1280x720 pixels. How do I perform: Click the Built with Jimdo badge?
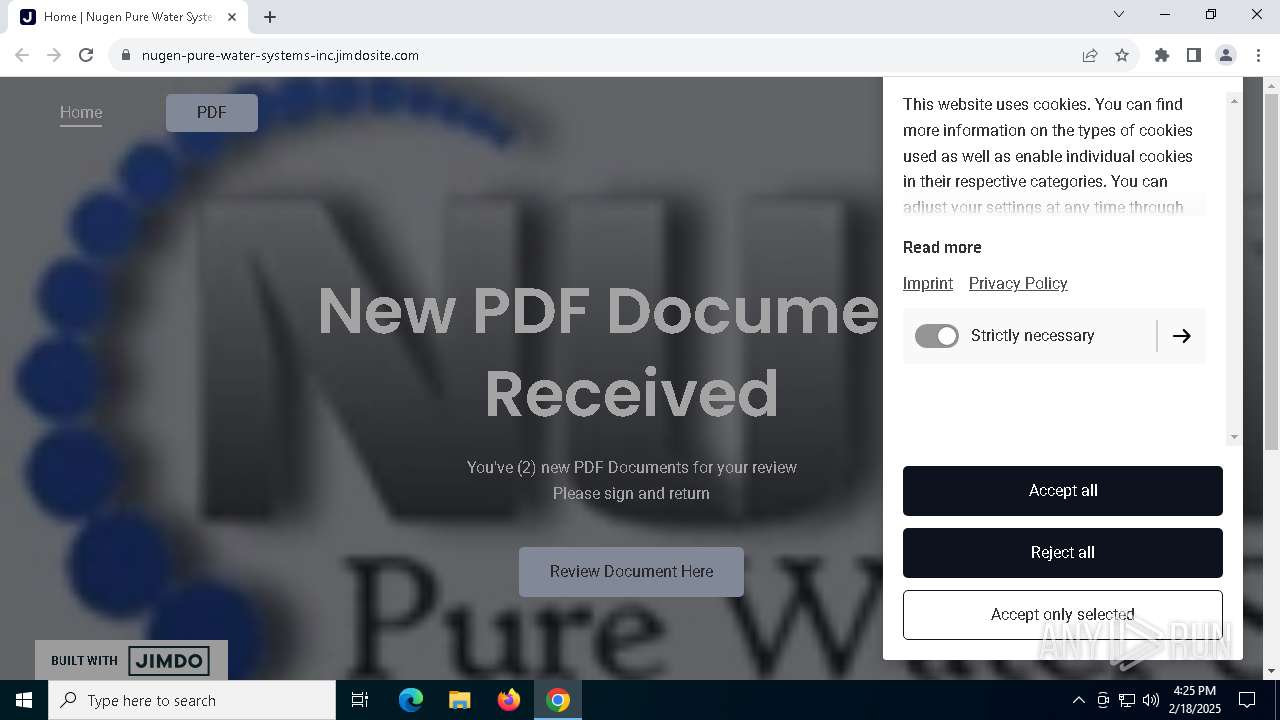[131, 660]
